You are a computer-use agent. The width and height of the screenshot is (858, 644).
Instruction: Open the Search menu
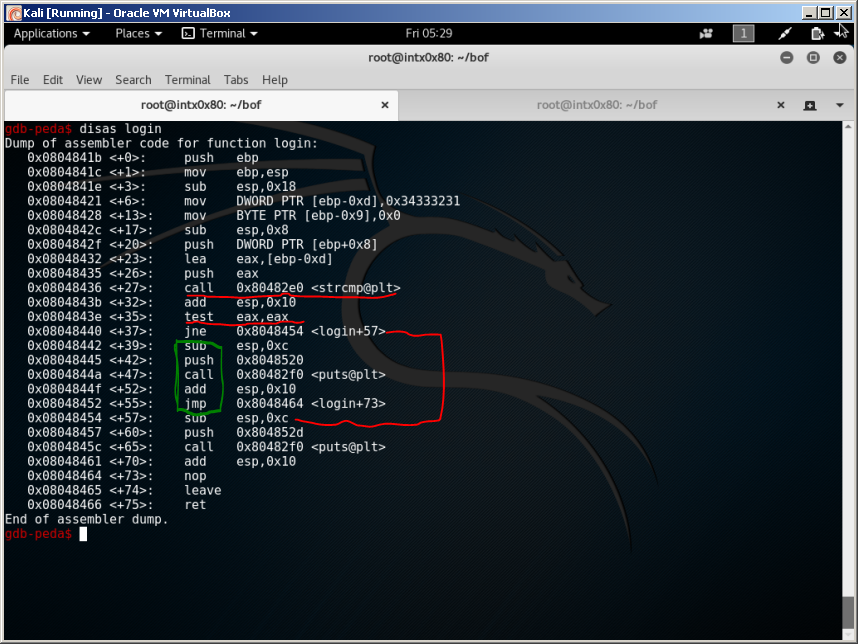[x=133, y=80]
